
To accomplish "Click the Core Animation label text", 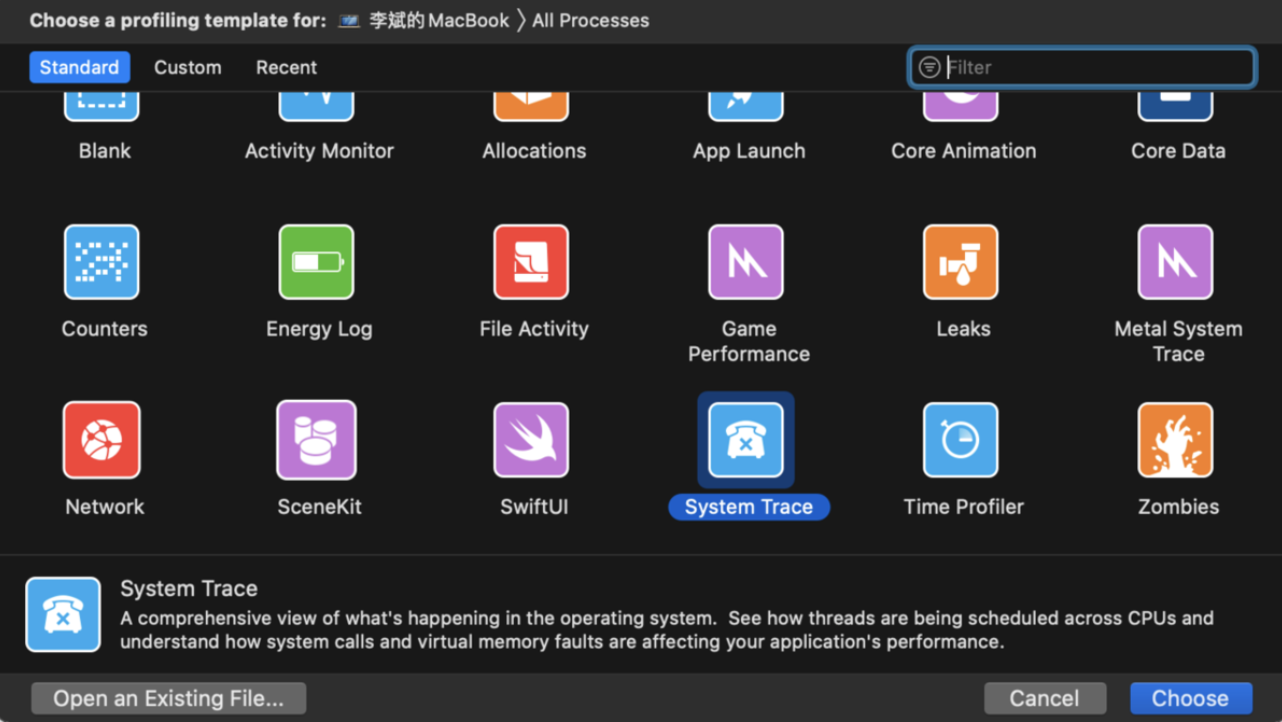I will click(x=963, y=151).
